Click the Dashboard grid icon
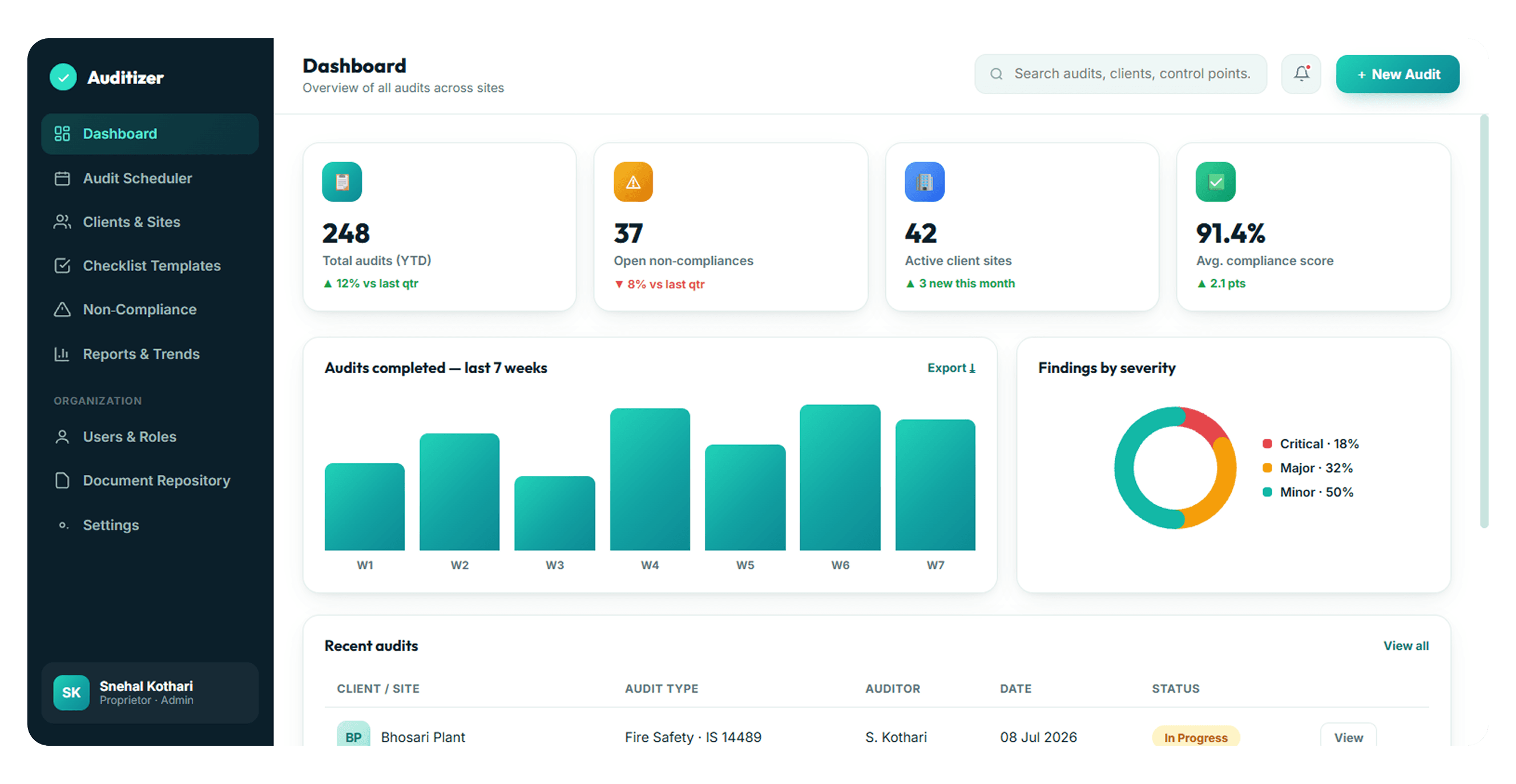The width and height of the screenshot is (1516, 784). [62, 134]
